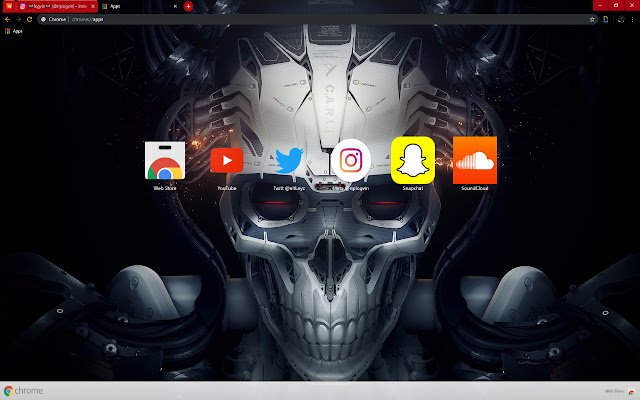This screenshot has width=640, height=400.
Task: Close the Instagram tab
Action: click(x=93, y=6)
